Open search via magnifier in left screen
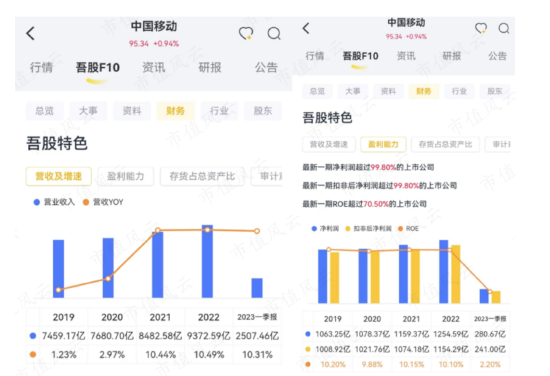Image resolution: width=550 pixels, height=376 pixels. 274,34
